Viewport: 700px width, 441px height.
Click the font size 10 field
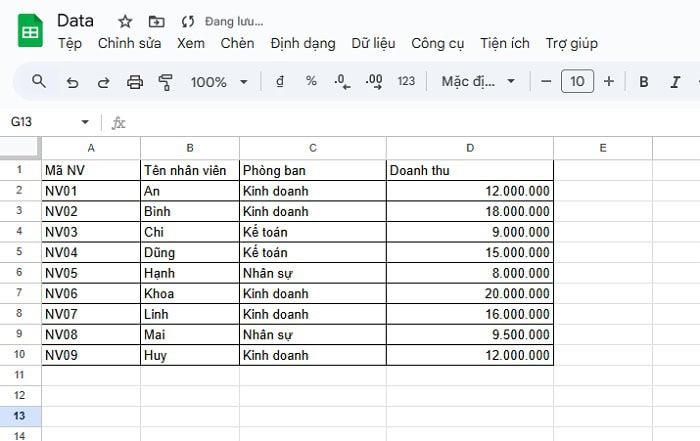[x=577, y=82]
